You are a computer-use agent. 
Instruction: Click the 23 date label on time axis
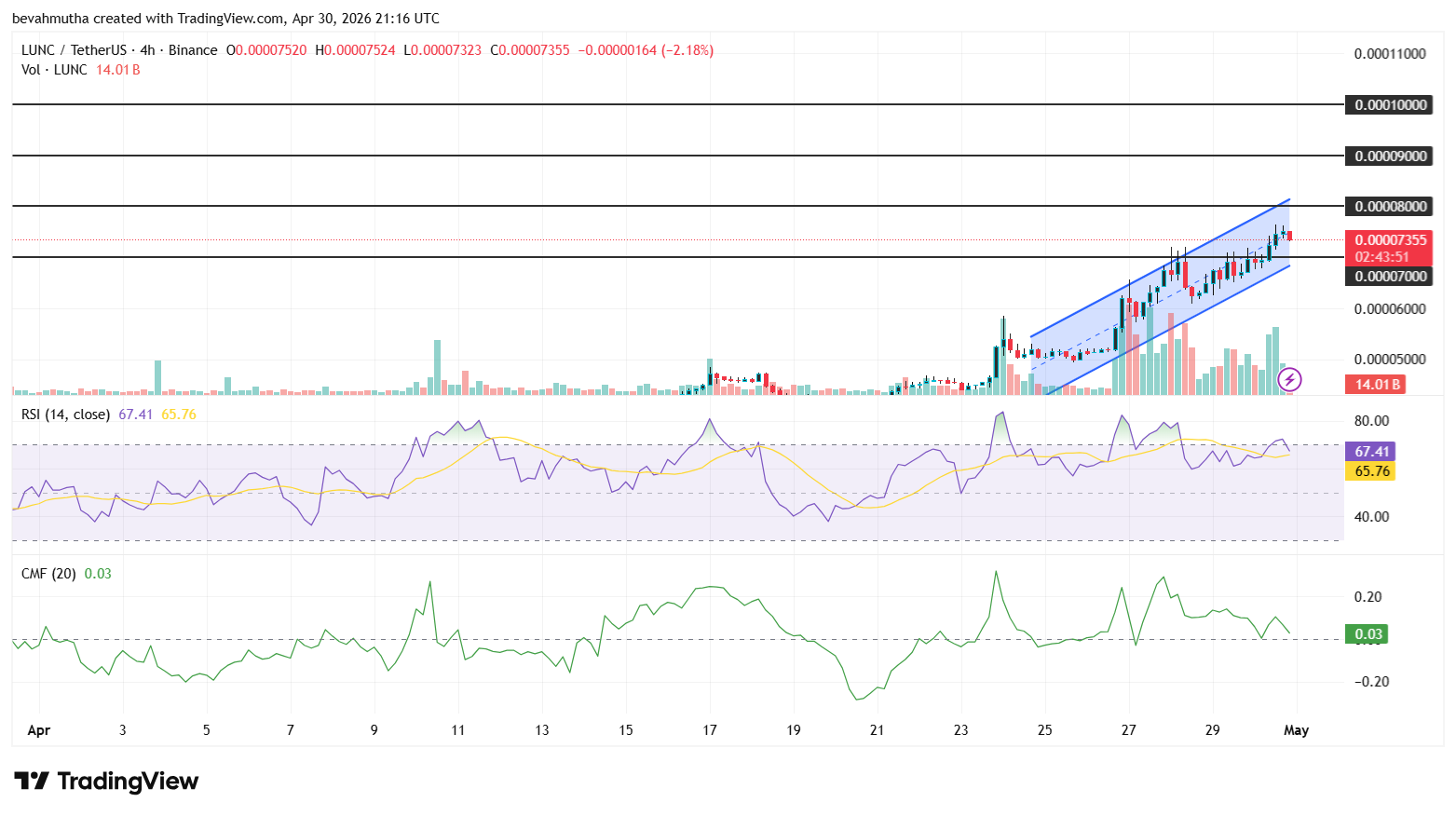[x=961, y=730]
